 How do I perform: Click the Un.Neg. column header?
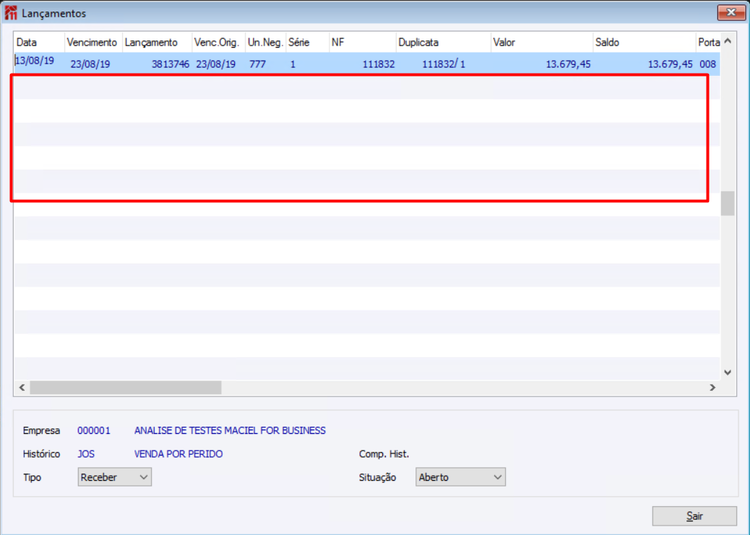(x=265, y=43)
